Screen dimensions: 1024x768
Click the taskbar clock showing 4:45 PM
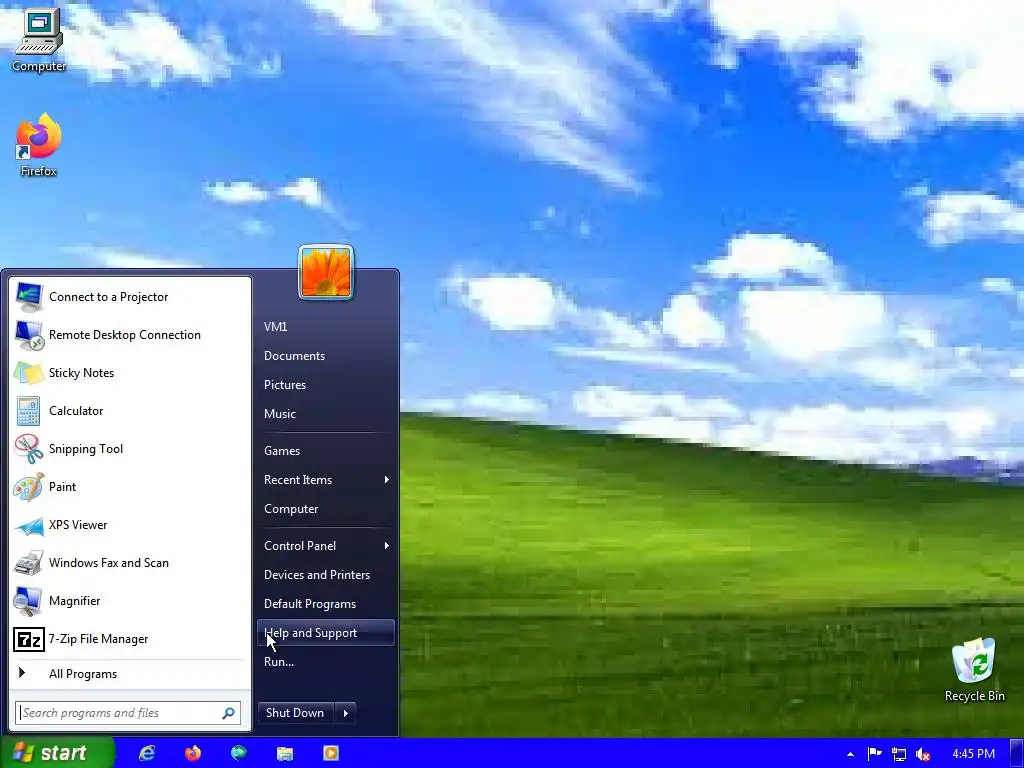pyautogui.click(x=974, y=754)
